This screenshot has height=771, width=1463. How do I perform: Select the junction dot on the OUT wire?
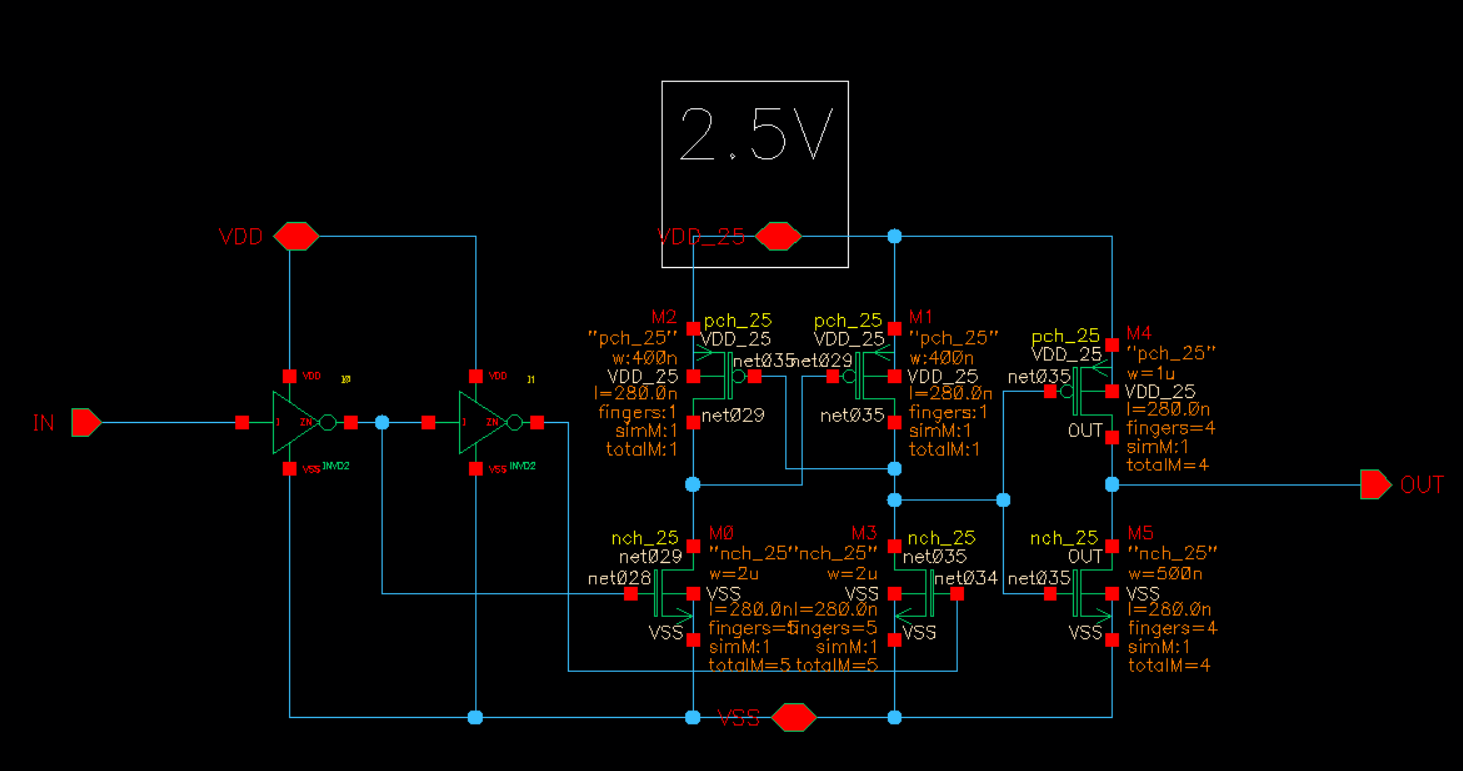(x=1112, y=485)
